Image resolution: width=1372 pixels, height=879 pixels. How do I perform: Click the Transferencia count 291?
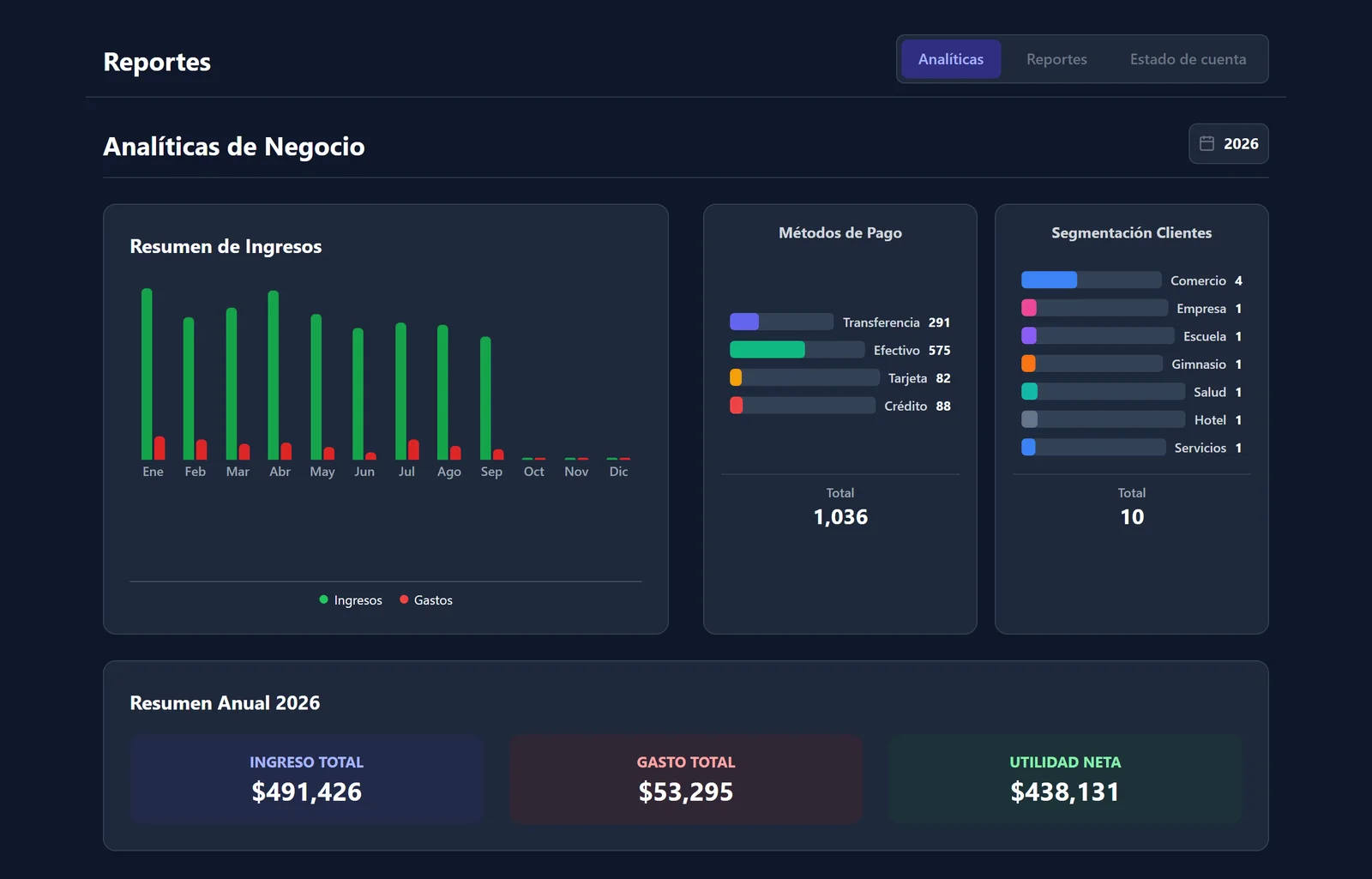(940, 322)
